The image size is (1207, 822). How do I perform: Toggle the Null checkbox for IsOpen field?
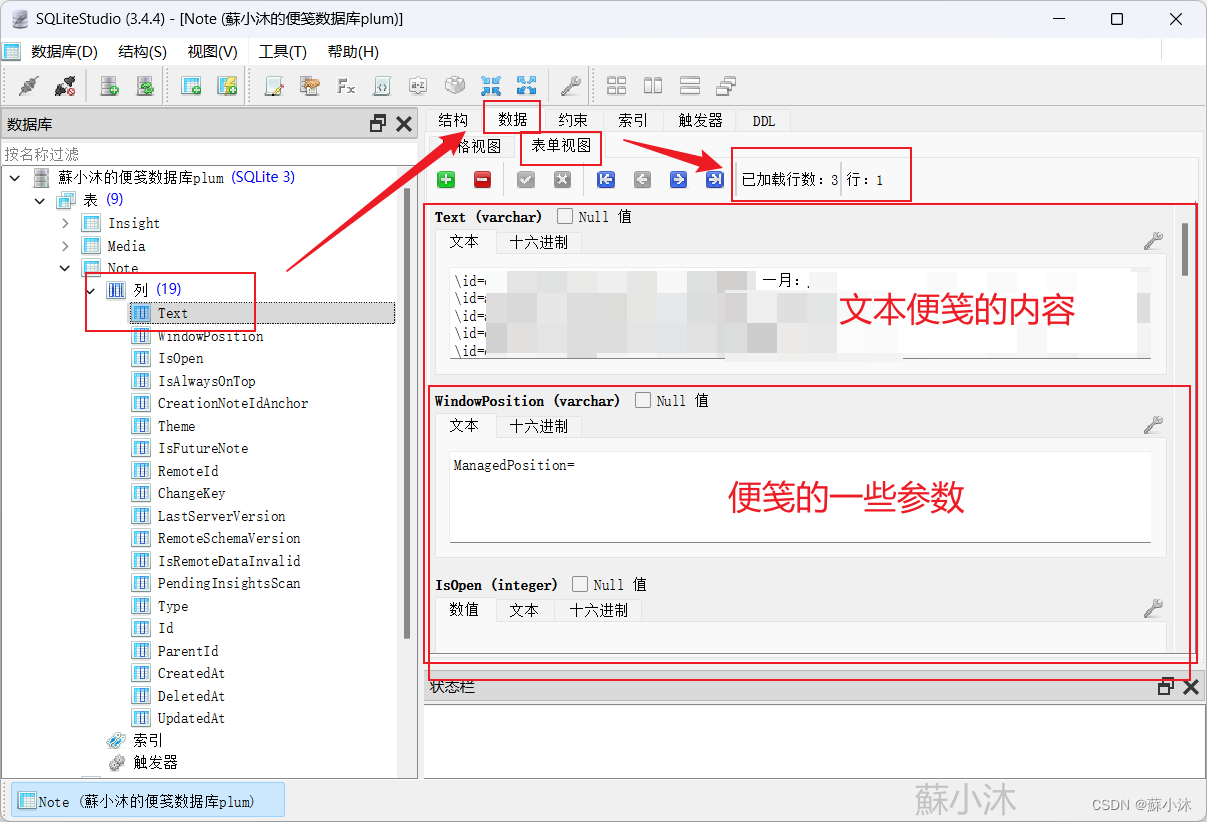(x=580, y=584)
